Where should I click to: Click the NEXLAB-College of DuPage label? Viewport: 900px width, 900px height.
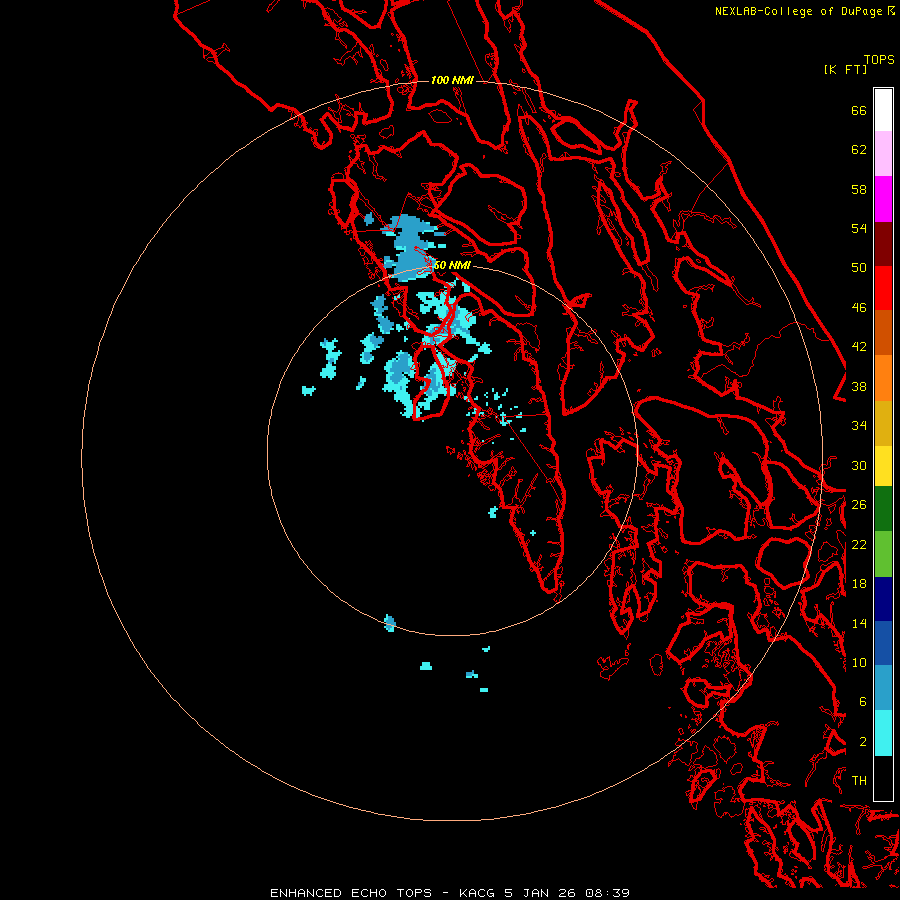point(804,11)
